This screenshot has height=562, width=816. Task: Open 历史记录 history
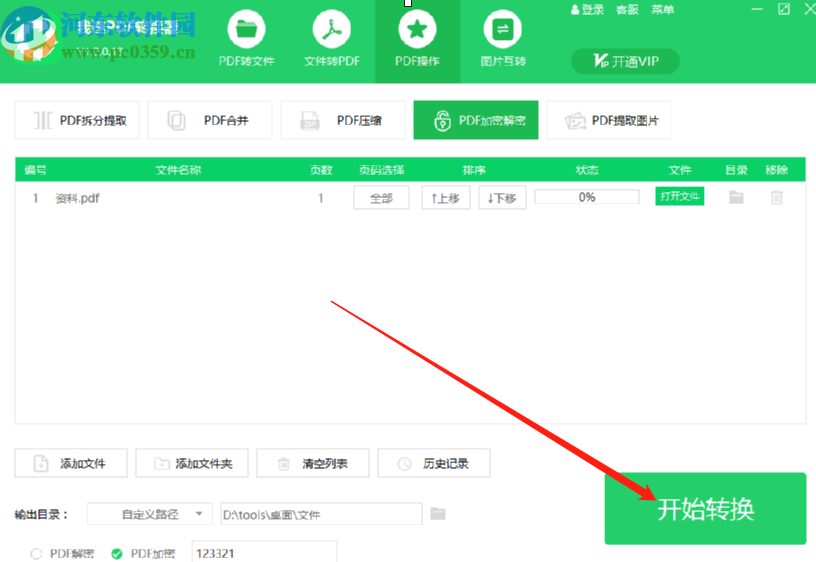[x=434, y=463]
